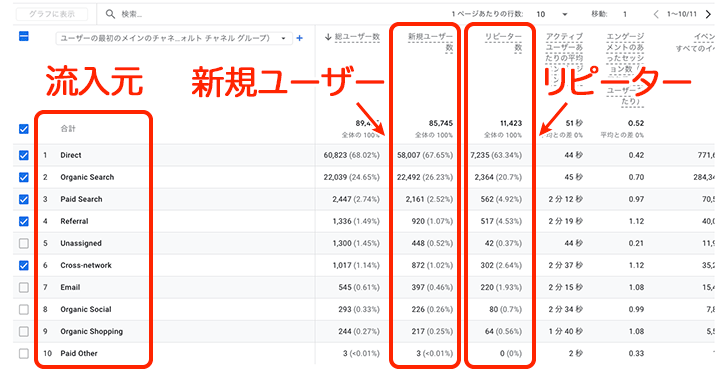Toggle the select-all minus checkbox in header
Viewport: 728px width, 375px height.
click(24, 36)
